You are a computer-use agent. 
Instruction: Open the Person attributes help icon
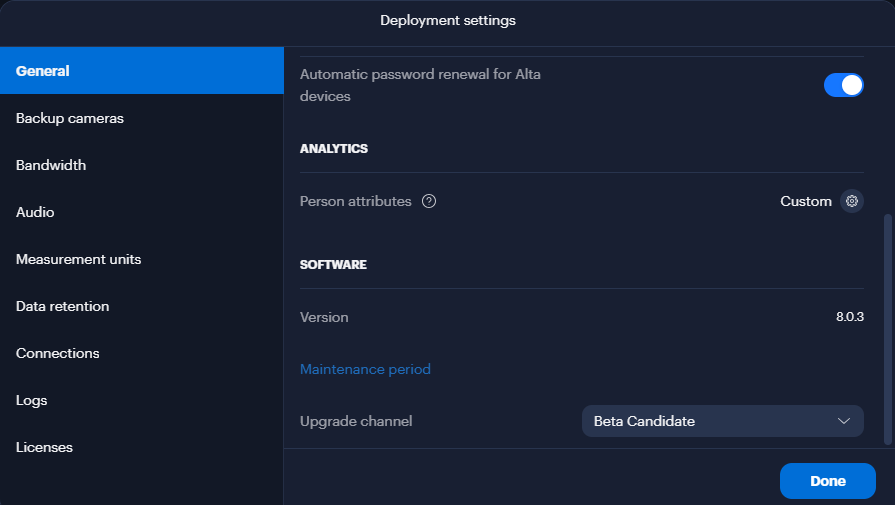(429, 201)
